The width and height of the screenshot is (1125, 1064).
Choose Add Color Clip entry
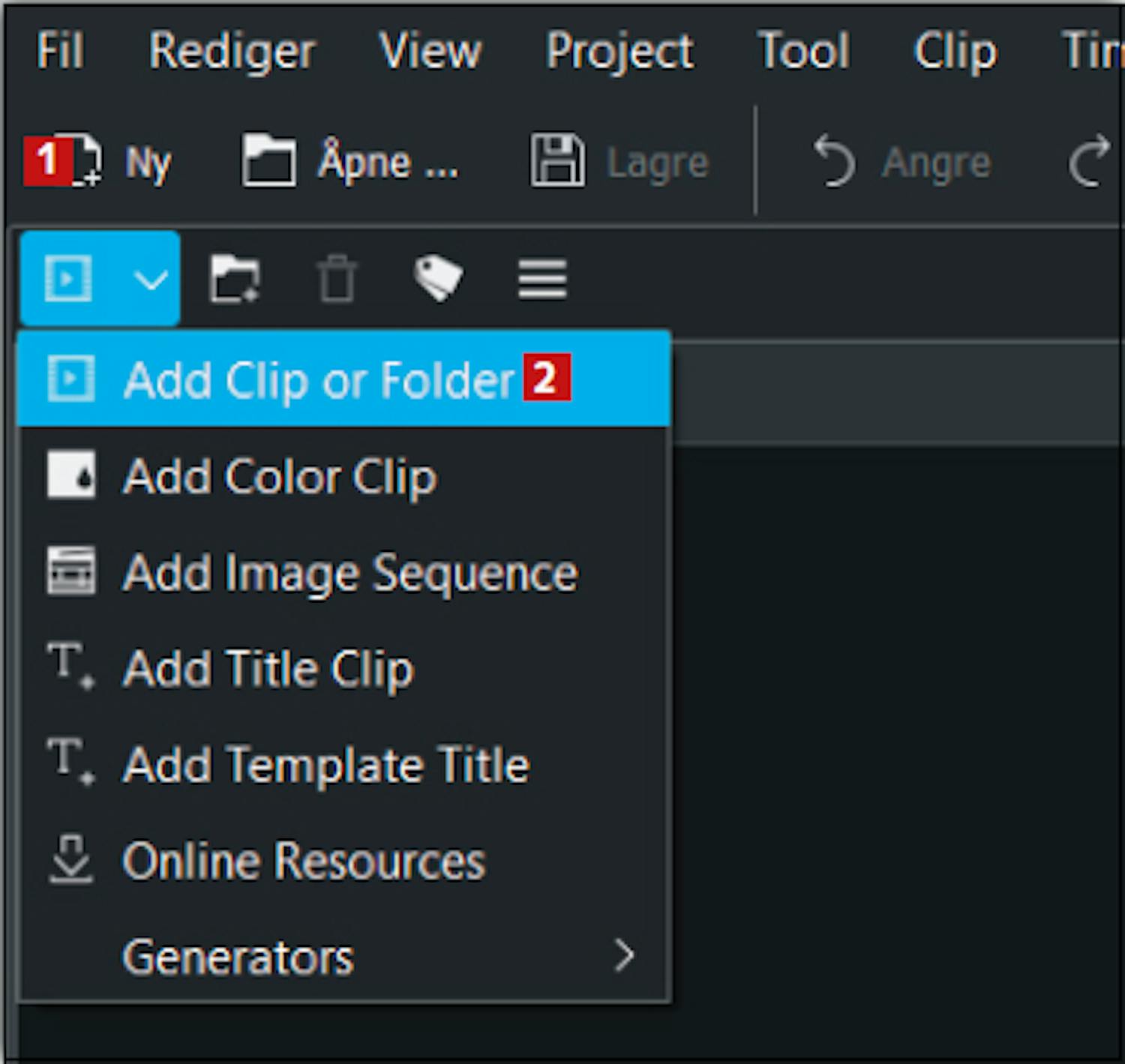point(280,476)
